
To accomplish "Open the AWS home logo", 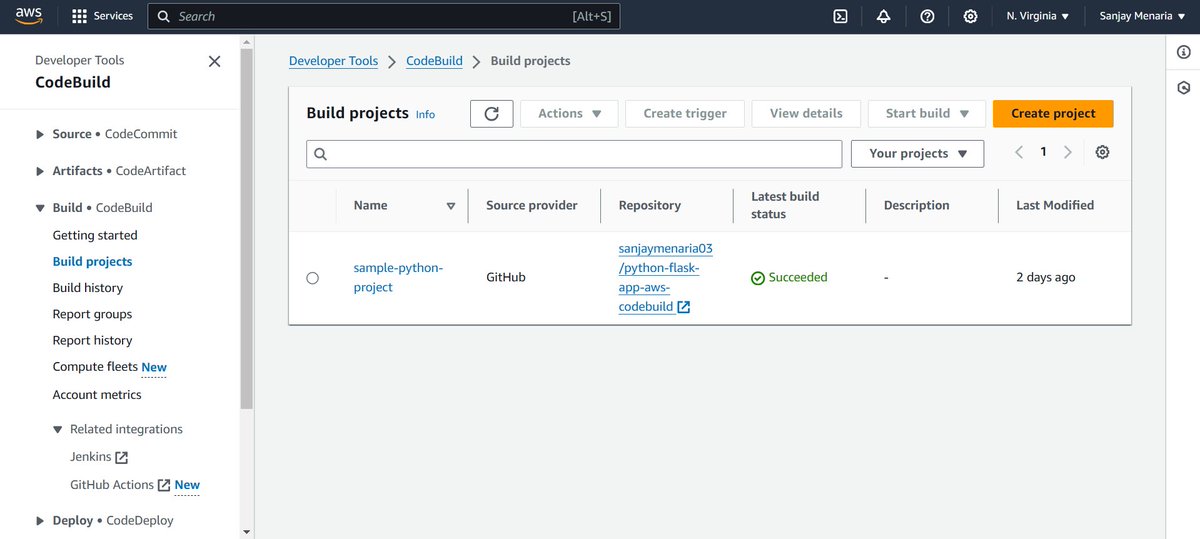I will [28, 16].
